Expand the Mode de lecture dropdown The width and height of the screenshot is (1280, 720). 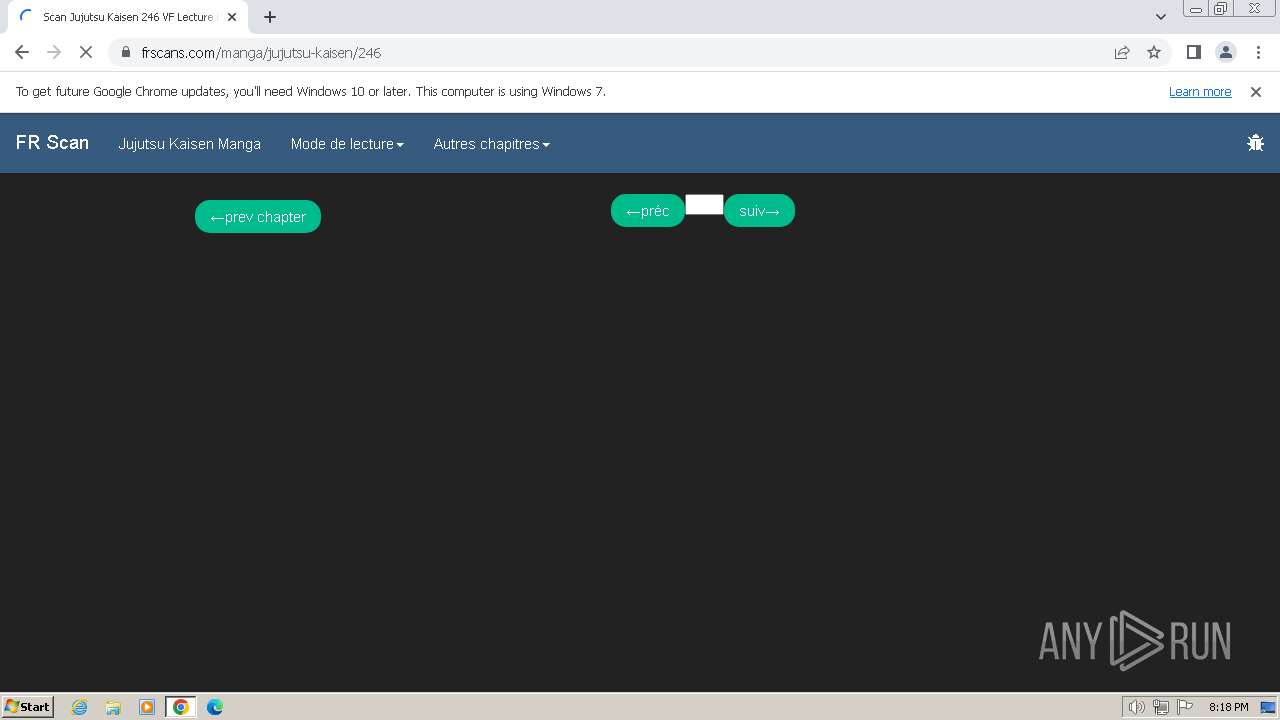pos(347,144)
